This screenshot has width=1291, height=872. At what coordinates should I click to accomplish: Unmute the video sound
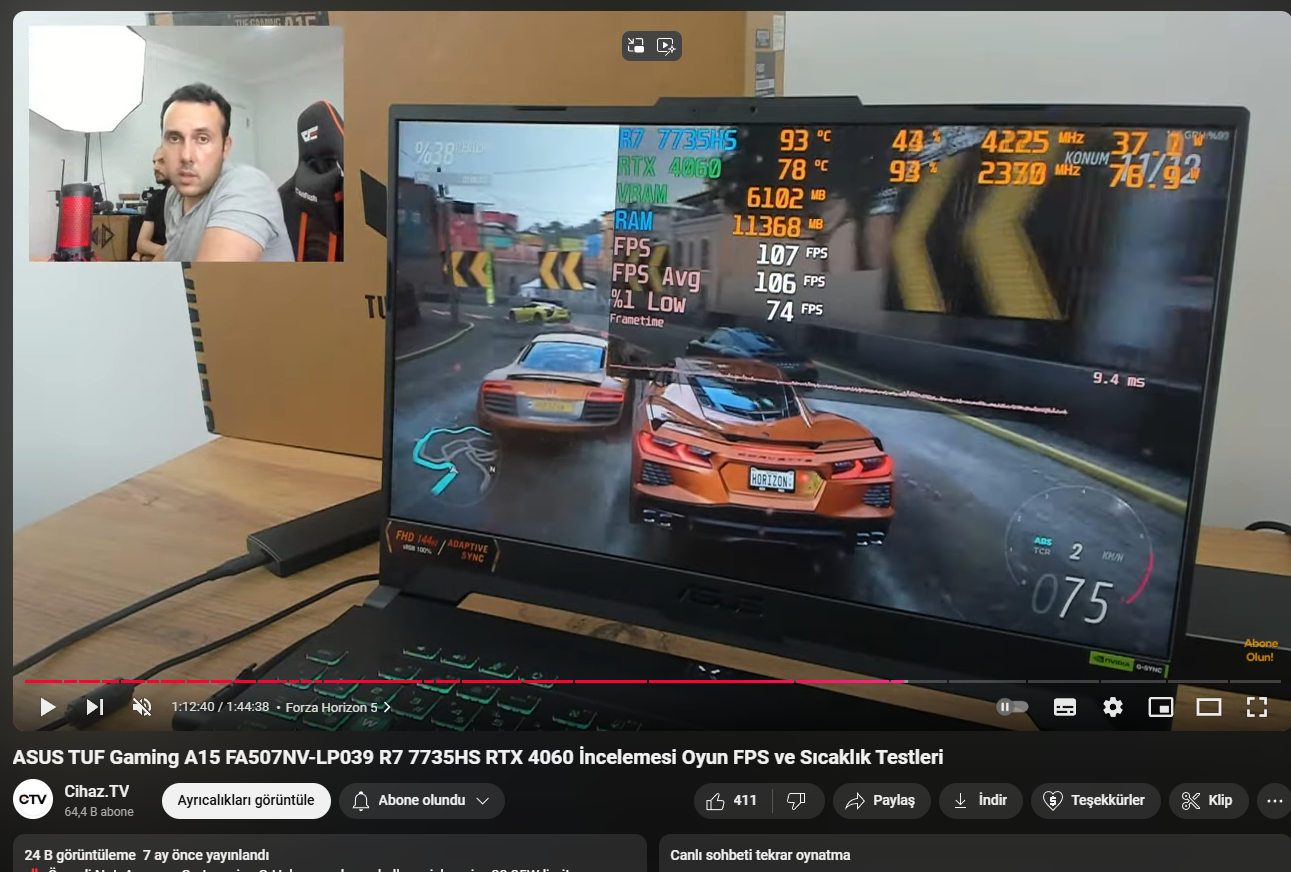[x=142, y=707]
